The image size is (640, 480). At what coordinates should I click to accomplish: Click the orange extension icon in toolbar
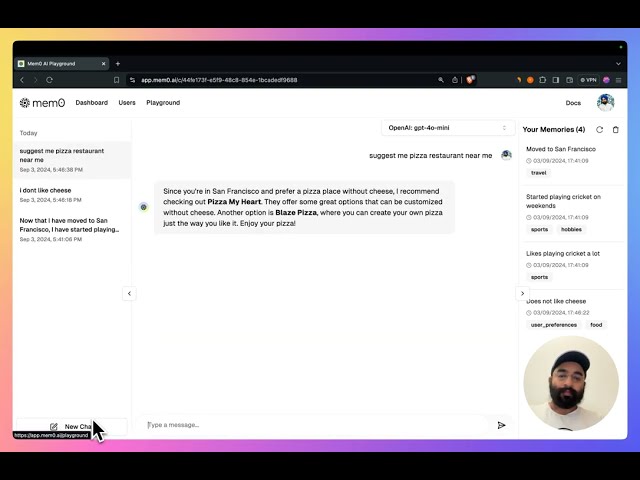click(530, 80)
